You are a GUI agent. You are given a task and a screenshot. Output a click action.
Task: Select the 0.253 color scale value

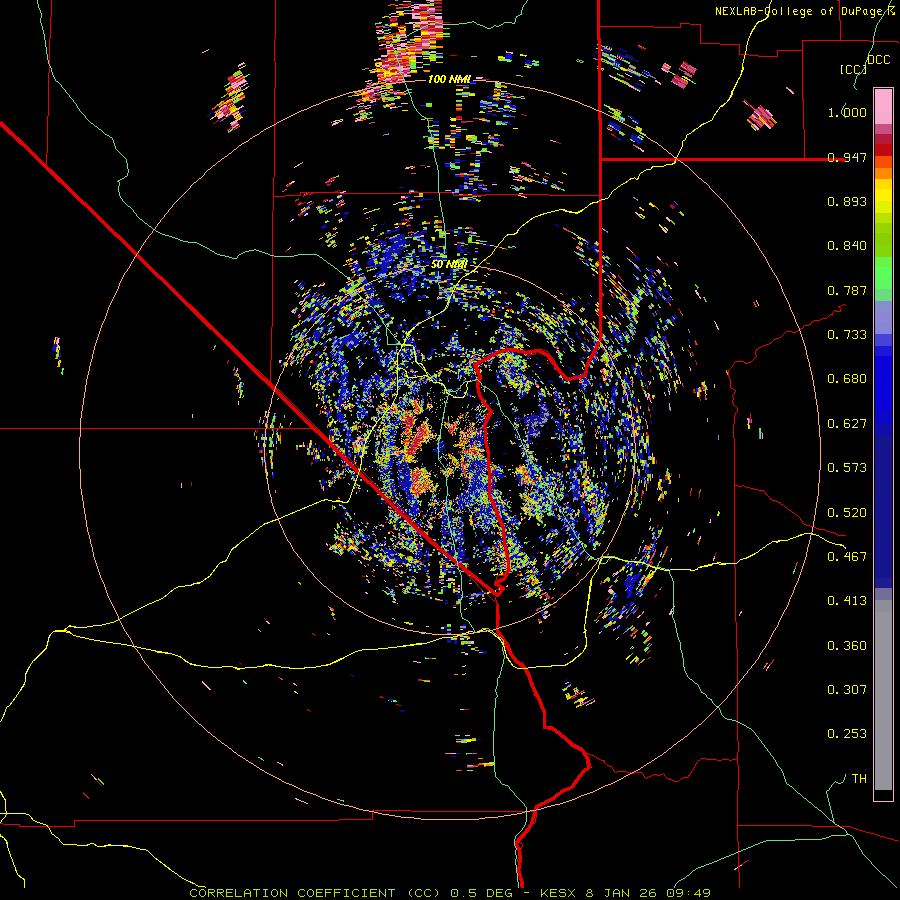point(847,734)
